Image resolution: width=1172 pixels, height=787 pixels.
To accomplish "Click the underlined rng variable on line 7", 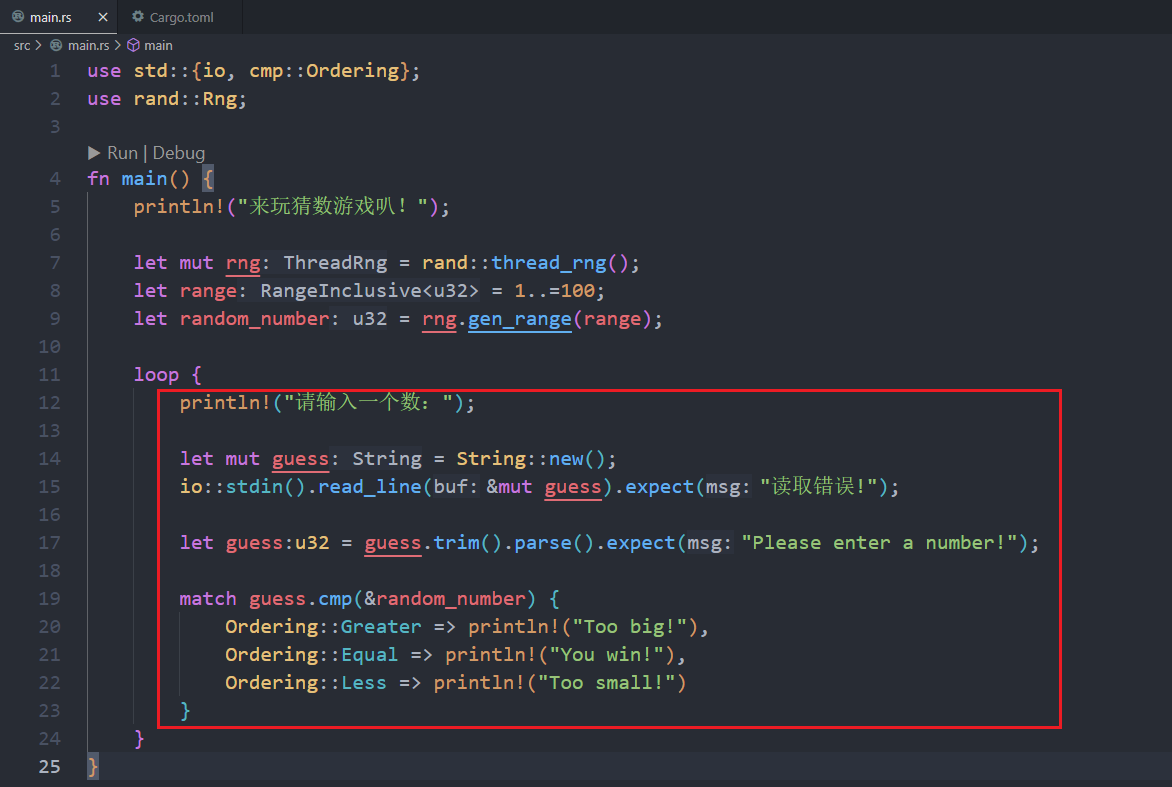I will click(241, 262).
